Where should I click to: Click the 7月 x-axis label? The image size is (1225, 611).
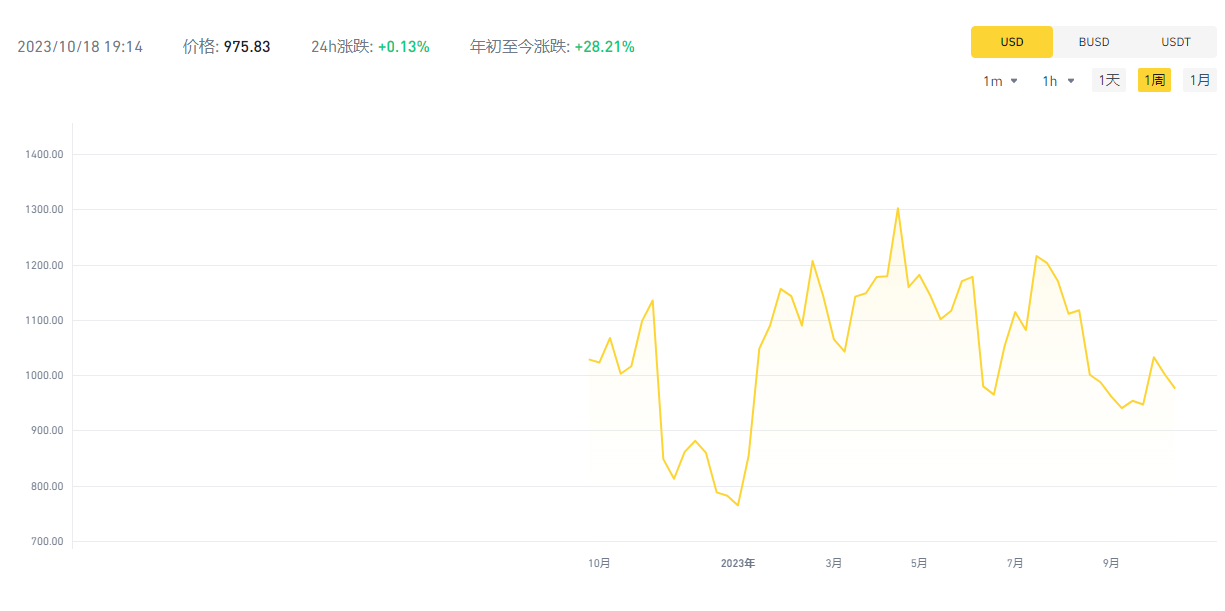(x=1015, y=563)
